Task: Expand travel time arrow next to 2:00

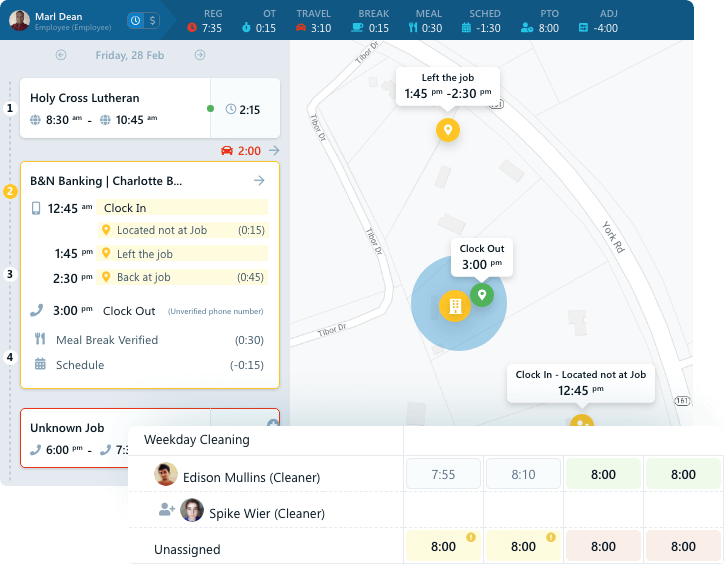Action: click(x=275, y=151)
